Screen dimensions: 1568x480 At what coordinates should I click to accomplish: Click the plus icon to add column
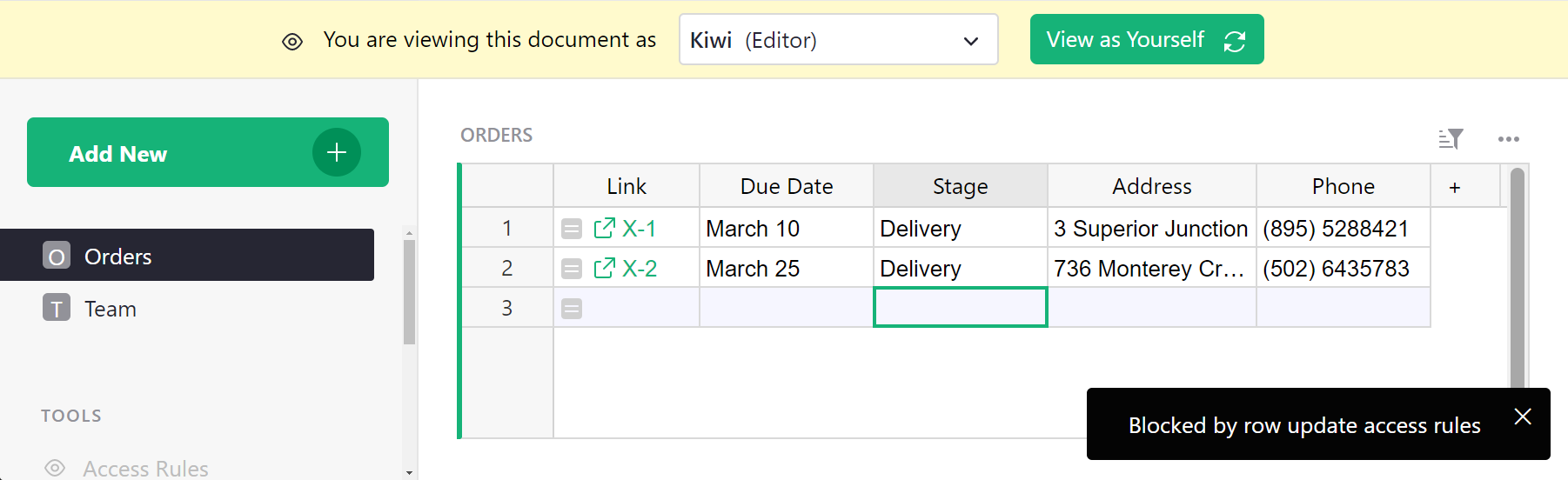1454,187
